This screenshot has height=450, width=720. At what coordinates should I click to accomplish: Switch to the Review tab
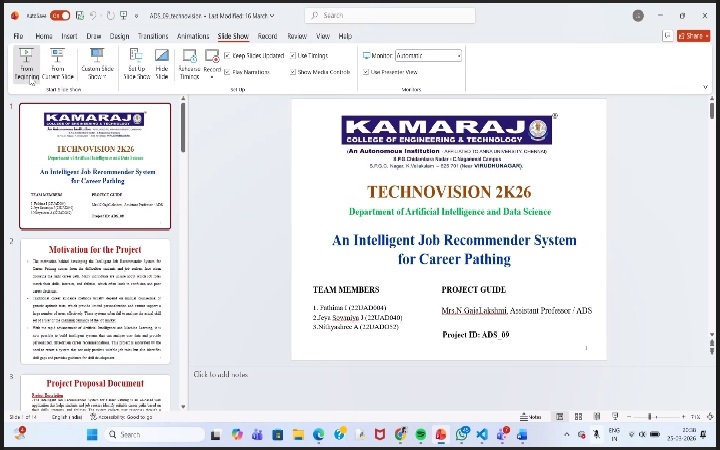tap(297, 36)
